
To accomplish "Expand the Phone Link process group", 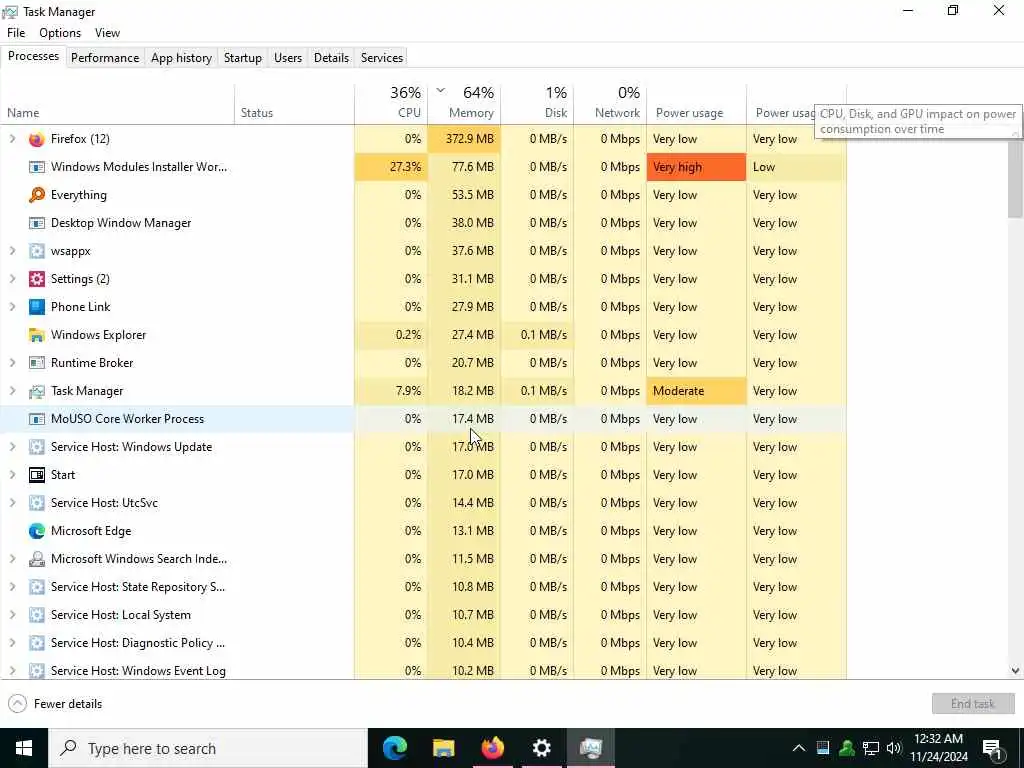I will pyautogui.click(x=12, y=307).
